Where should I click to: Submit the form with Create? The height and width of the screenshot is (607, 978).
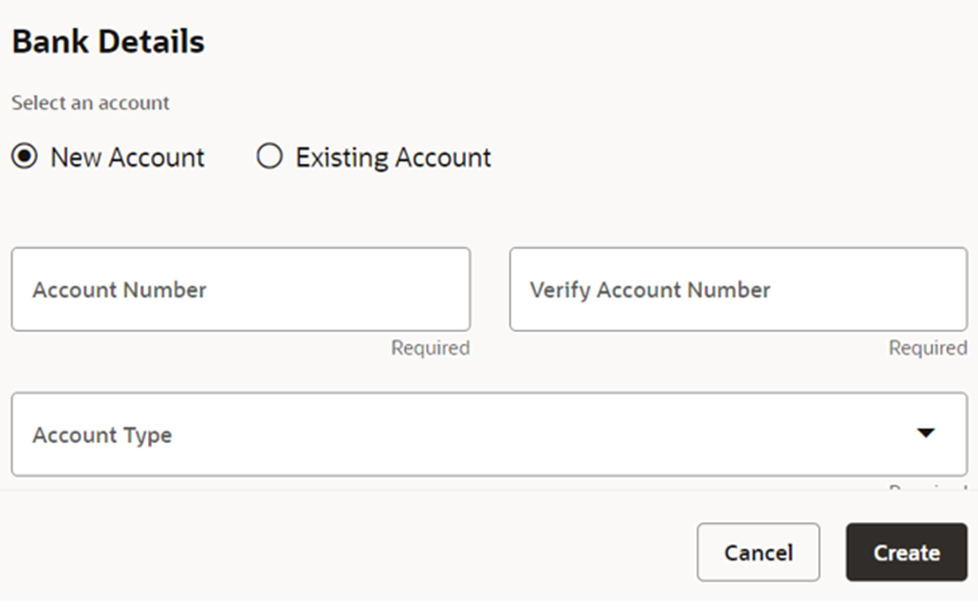(x=906, y=552)
